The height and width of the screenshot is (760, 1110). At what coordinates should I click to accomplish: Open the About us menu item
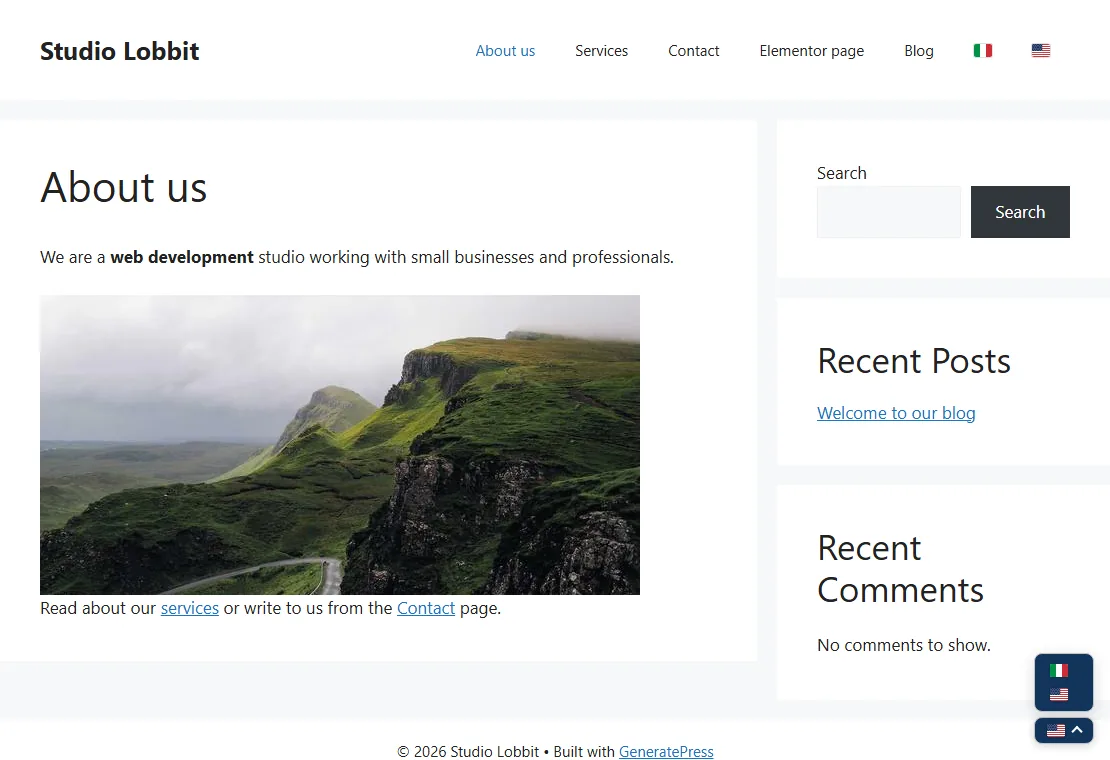click(x=505, y=51)
